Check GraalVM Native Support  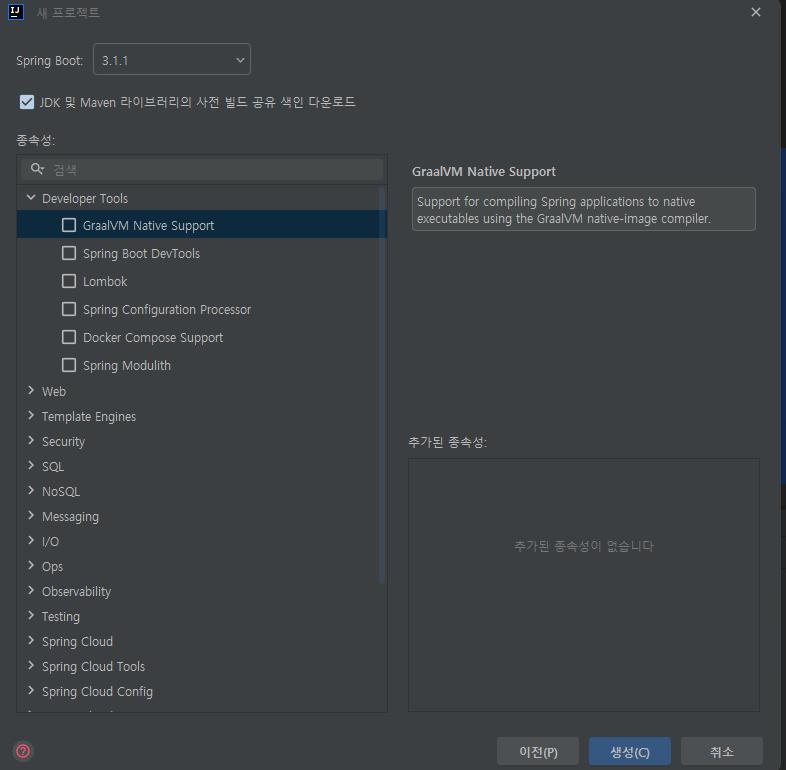tap(69, 225)
